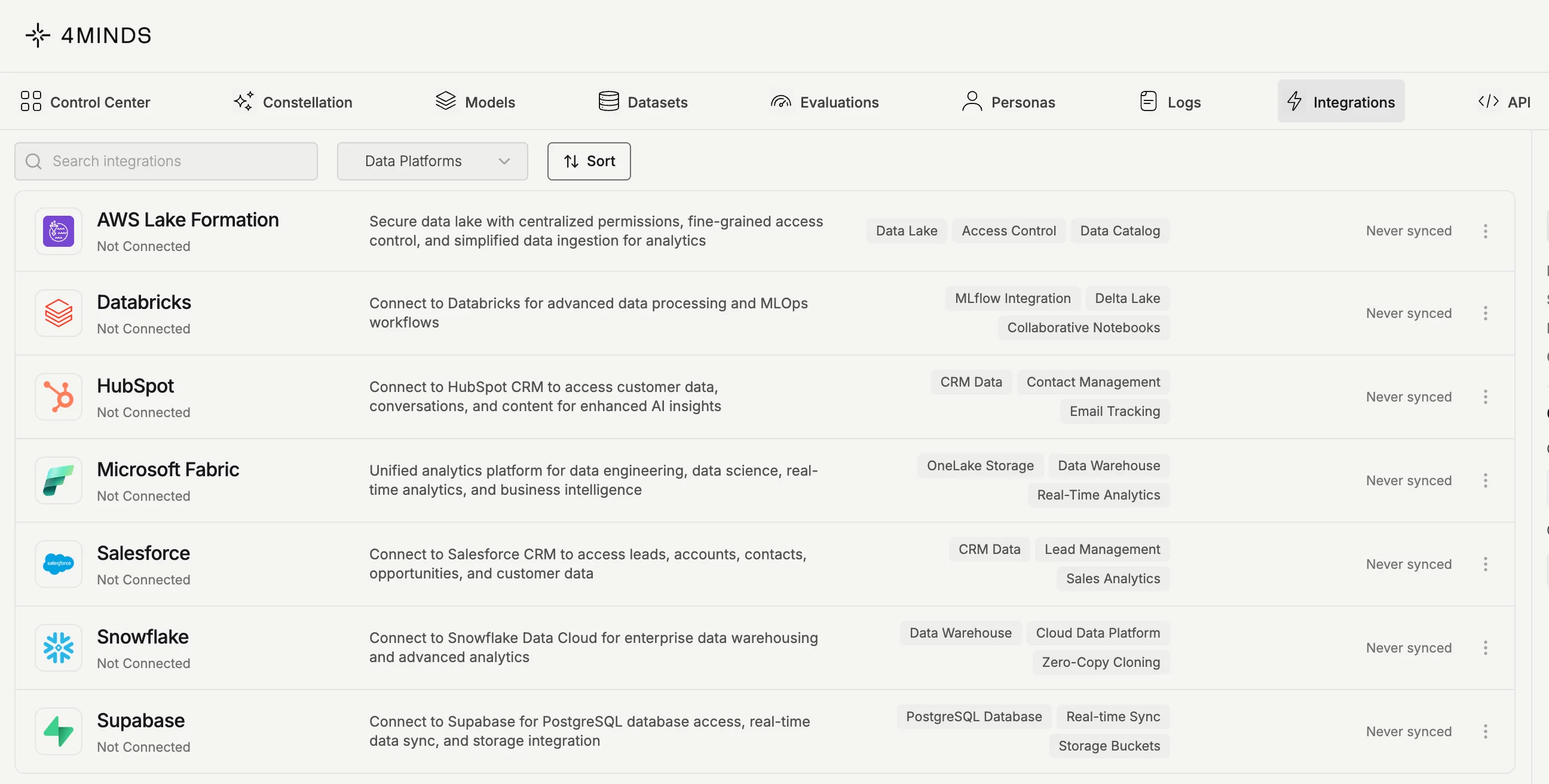
Task: Switch to the Evaluations tab
Action: pos(825,102)
